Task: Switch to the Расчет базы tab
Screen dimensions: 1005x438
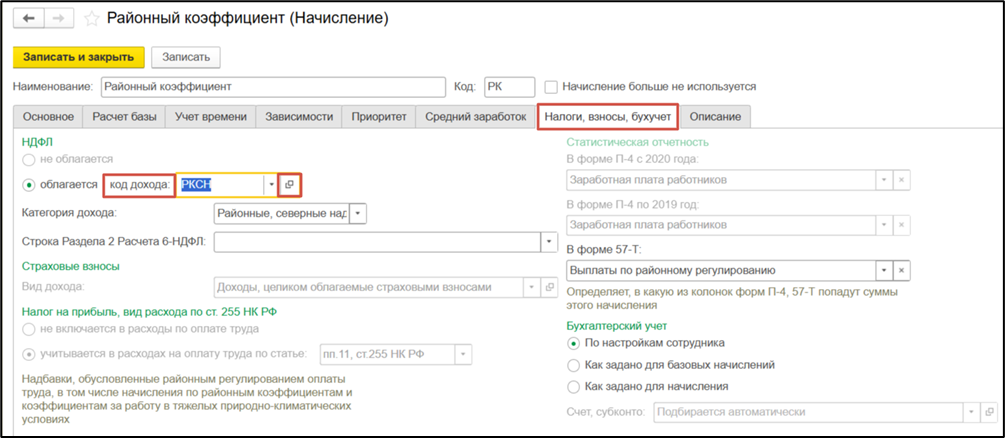Action: click(x=124, y=117)
